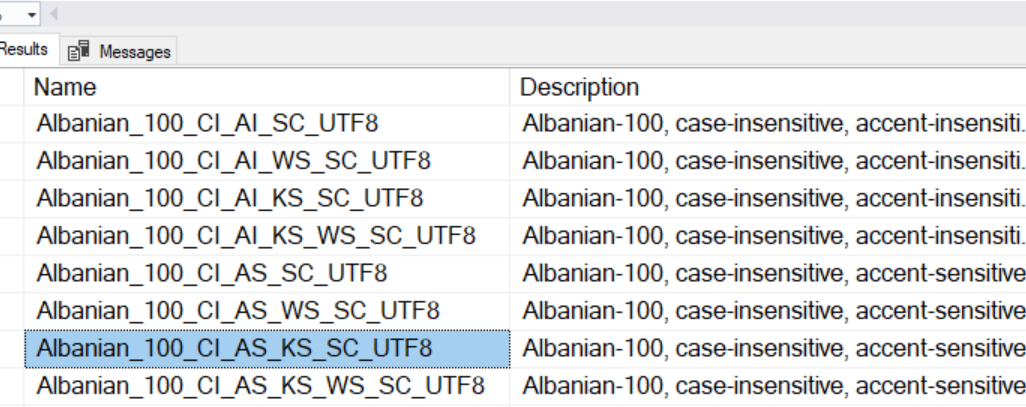Select the Albanian_100_CI_AI_KS_WS_SC_UTF8 name cell
Image resolution: width=1026 pixels, height=407 pixels.
click(256, 236)
